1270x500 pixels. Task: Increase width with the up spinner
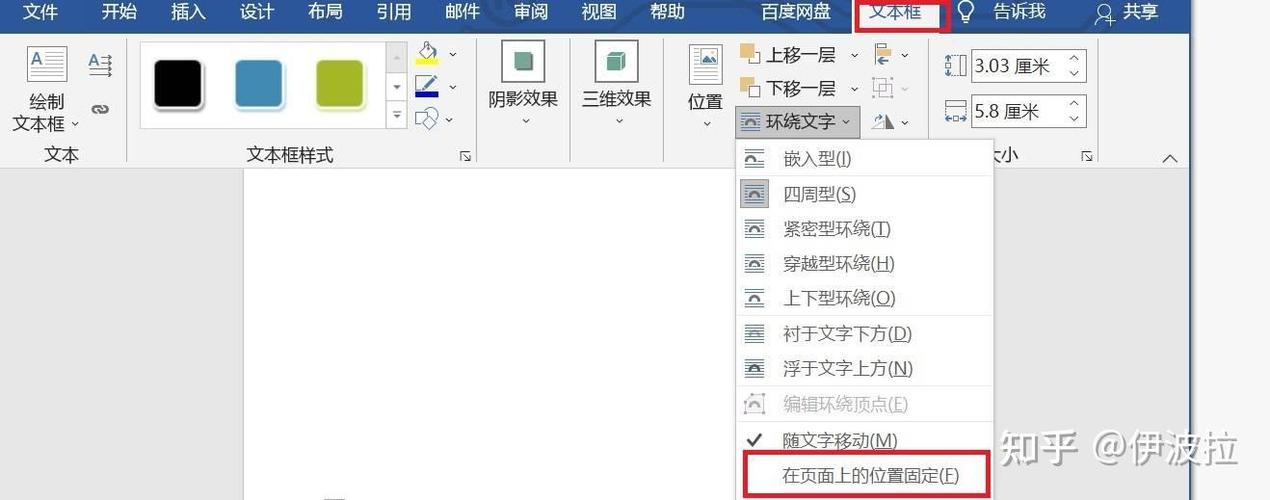pyautogui.click(x=1076, y=104)
